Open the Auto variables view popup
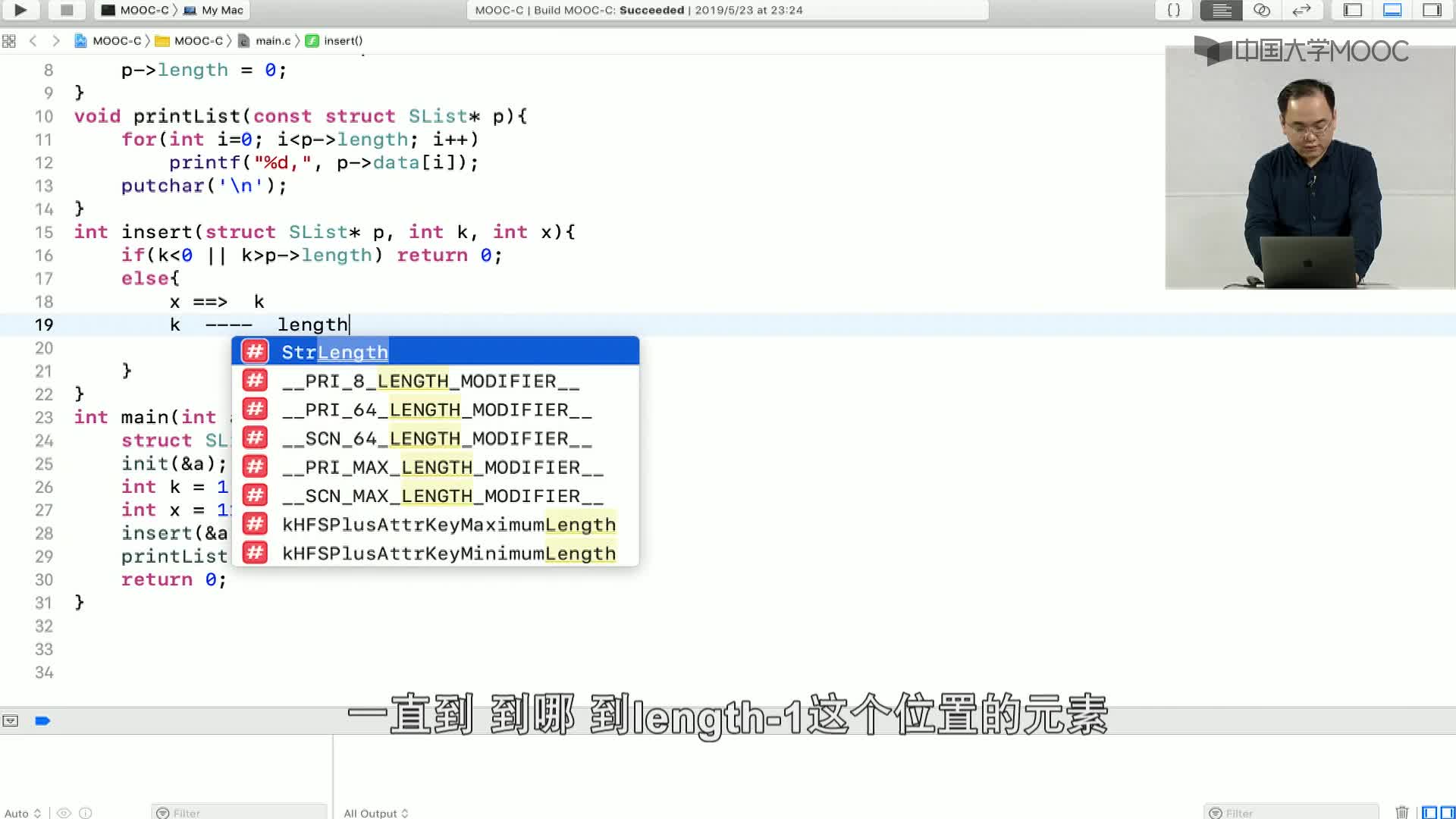 tap(22, 813)
